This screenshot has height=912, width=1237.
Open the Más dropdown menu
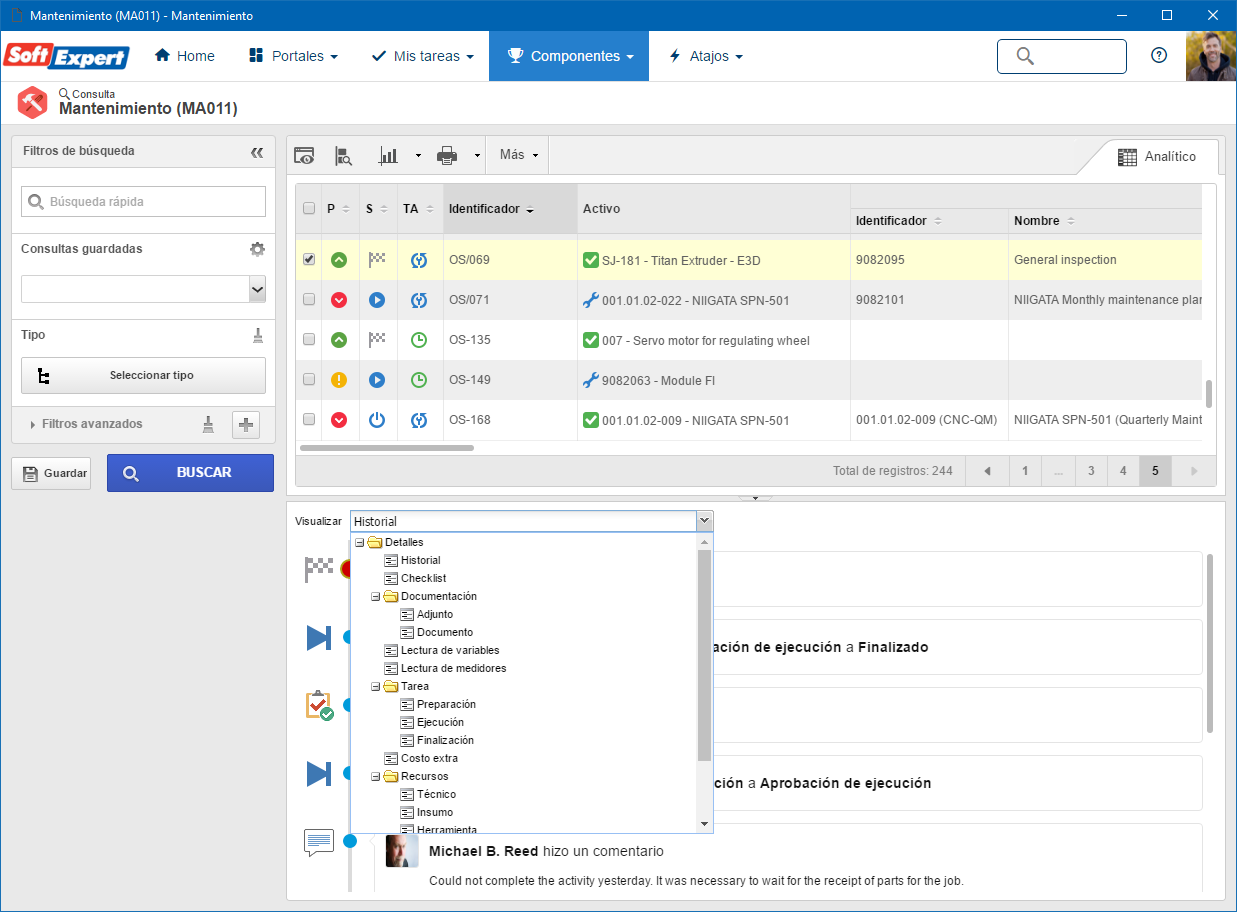point(519,155)
